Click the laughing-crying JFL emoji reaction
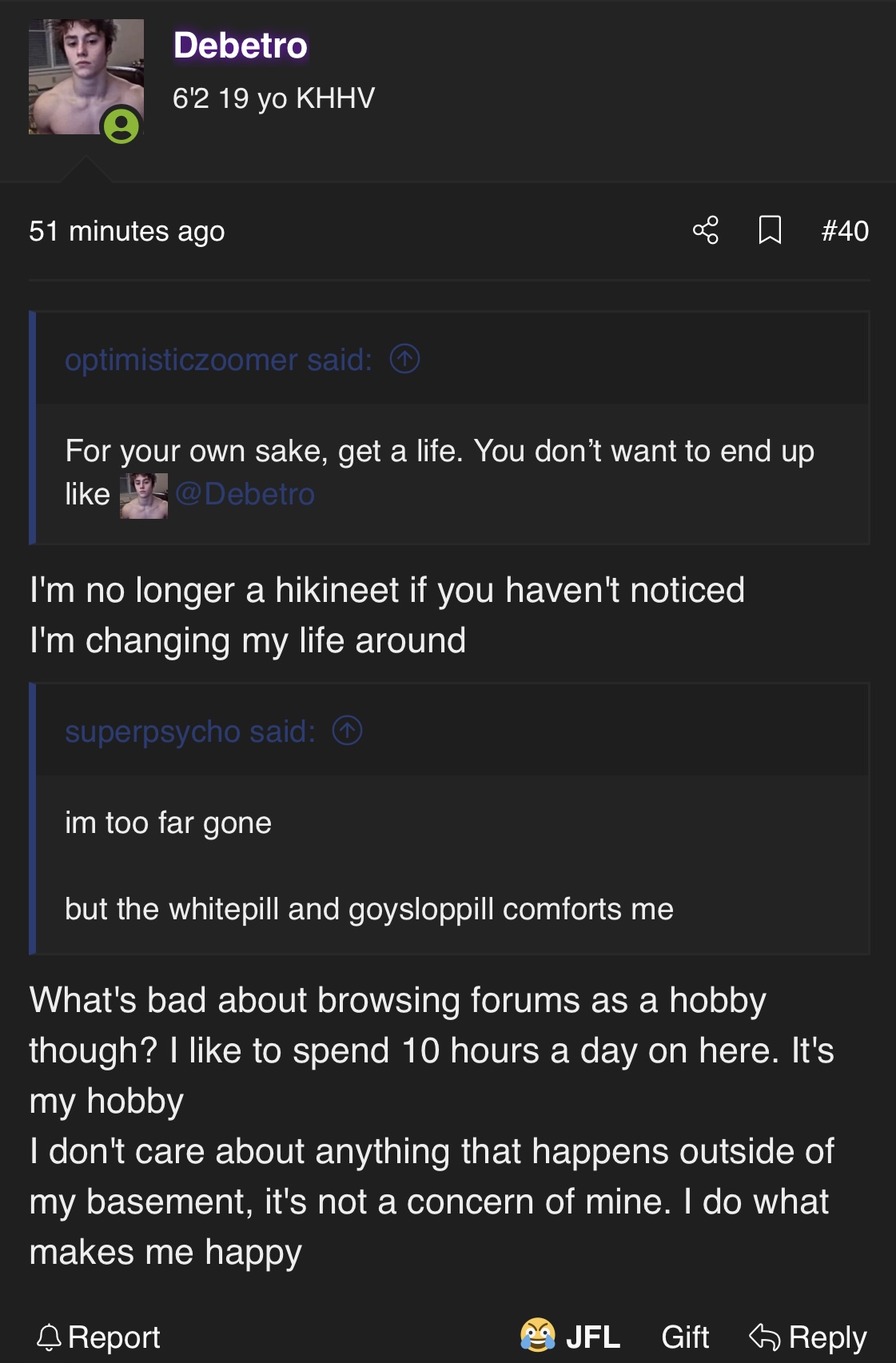The width and height of the screenshot is (896, 1363). [x=538, y=1335]
